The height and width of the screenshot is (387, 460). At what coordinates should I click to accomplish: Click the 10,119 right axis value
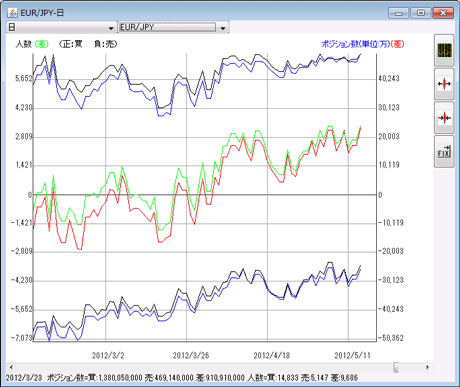tap(389, 165)
